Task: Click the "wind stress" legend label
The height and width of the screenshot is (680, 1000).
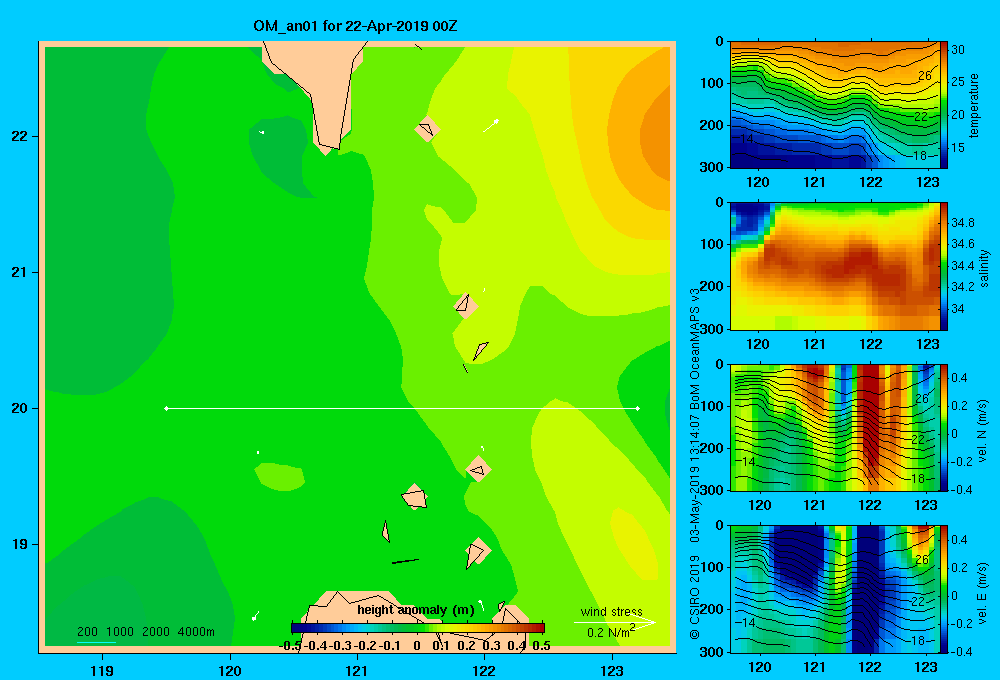Action: (612, 612)
